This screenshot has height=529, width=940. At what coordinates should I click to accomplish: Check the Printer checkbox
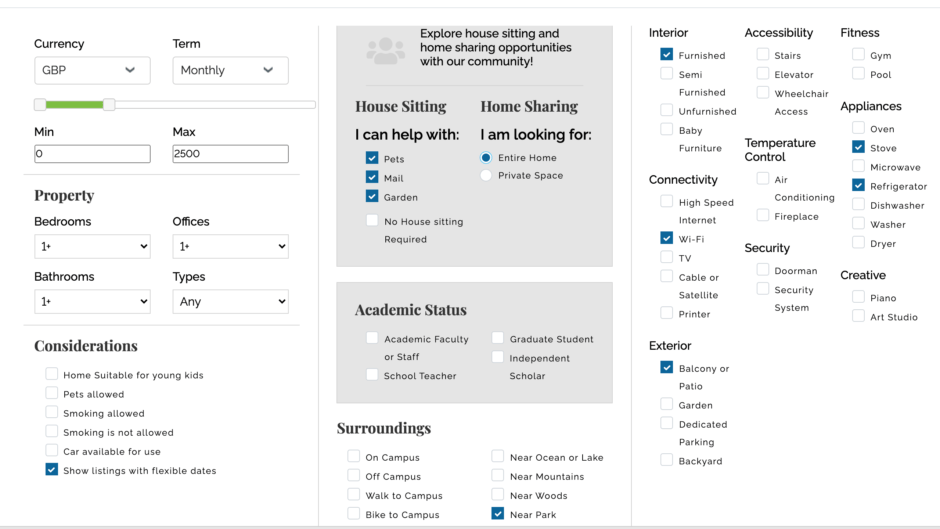pos(666,312)
